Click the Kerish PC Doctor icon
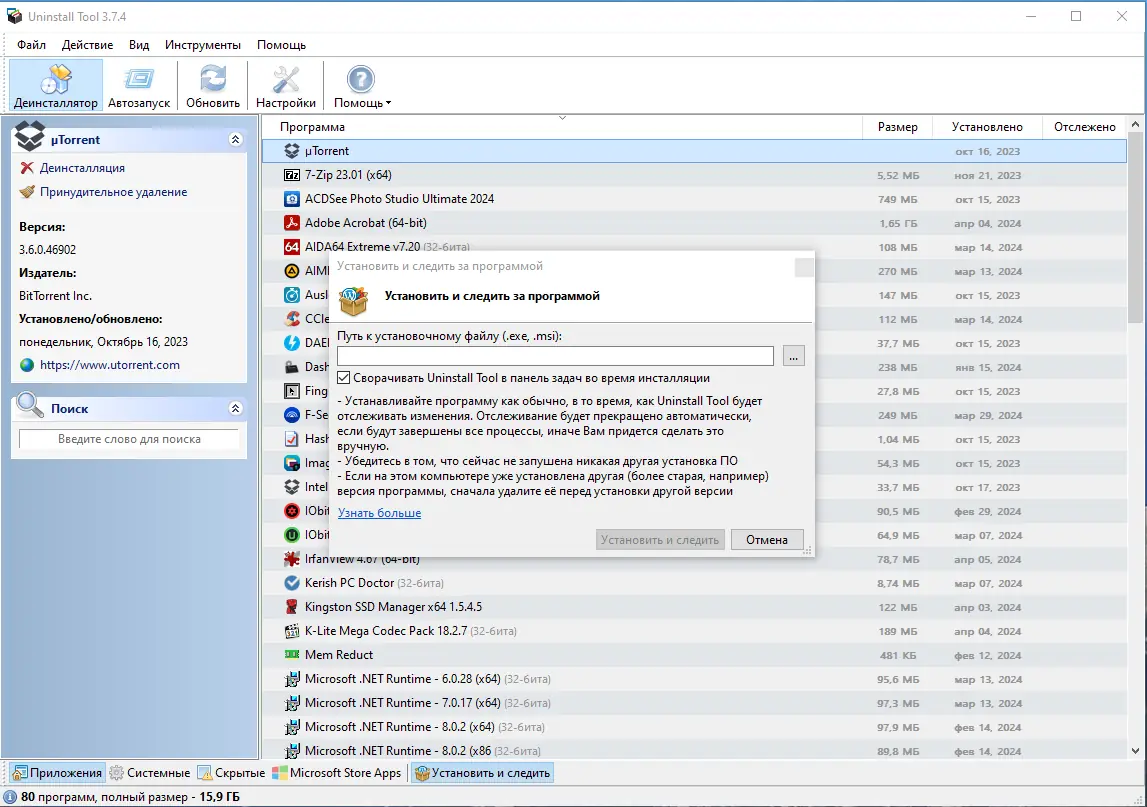The height and width of the screenshot is (807, 1147). pyautogui.click(x=292, y=583)
